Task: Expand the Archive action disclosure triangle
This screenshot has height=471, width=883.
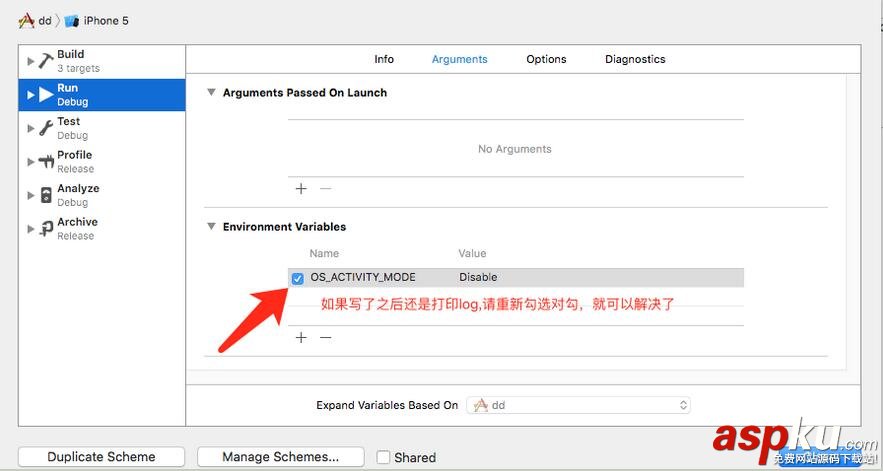Action: pos(31,229)
